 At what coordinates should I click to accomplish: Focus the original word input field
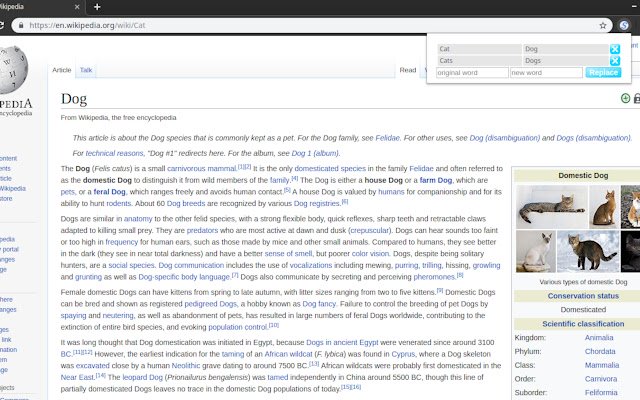[472, 73]
